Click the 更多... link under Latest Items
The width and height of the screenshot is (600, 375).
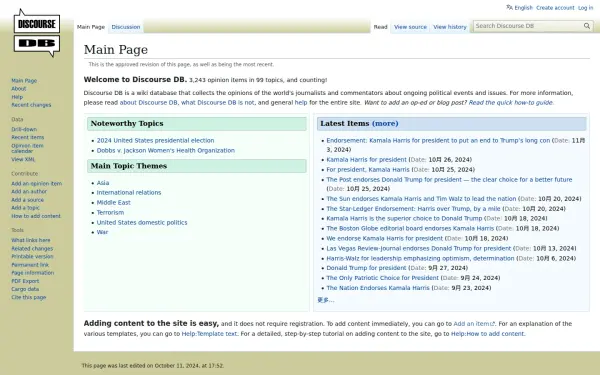pyautogui.click(x=326, y=300)
